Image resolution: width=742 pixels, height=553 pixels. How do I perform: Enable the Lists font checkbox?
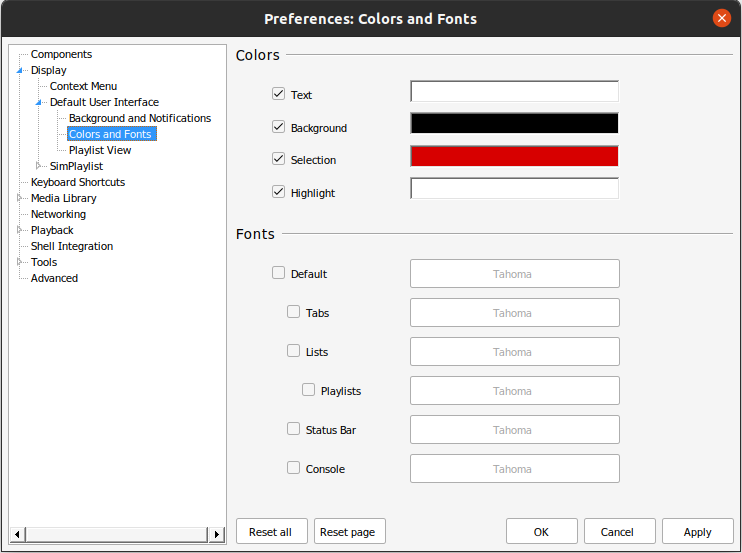click(x=293, y=351)
